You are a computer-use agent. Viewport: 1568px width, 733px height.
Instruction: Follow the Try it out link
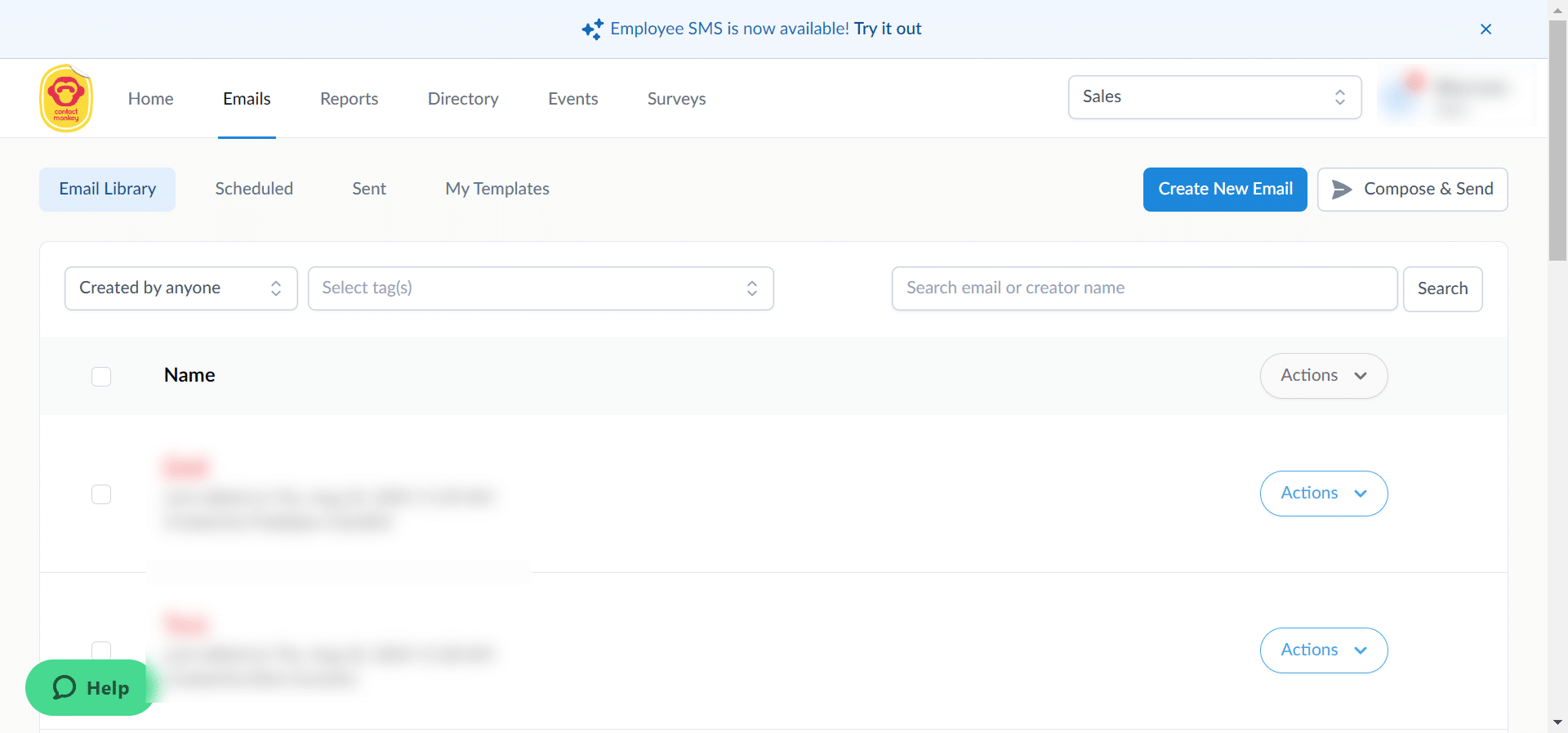tap(888, 29)
